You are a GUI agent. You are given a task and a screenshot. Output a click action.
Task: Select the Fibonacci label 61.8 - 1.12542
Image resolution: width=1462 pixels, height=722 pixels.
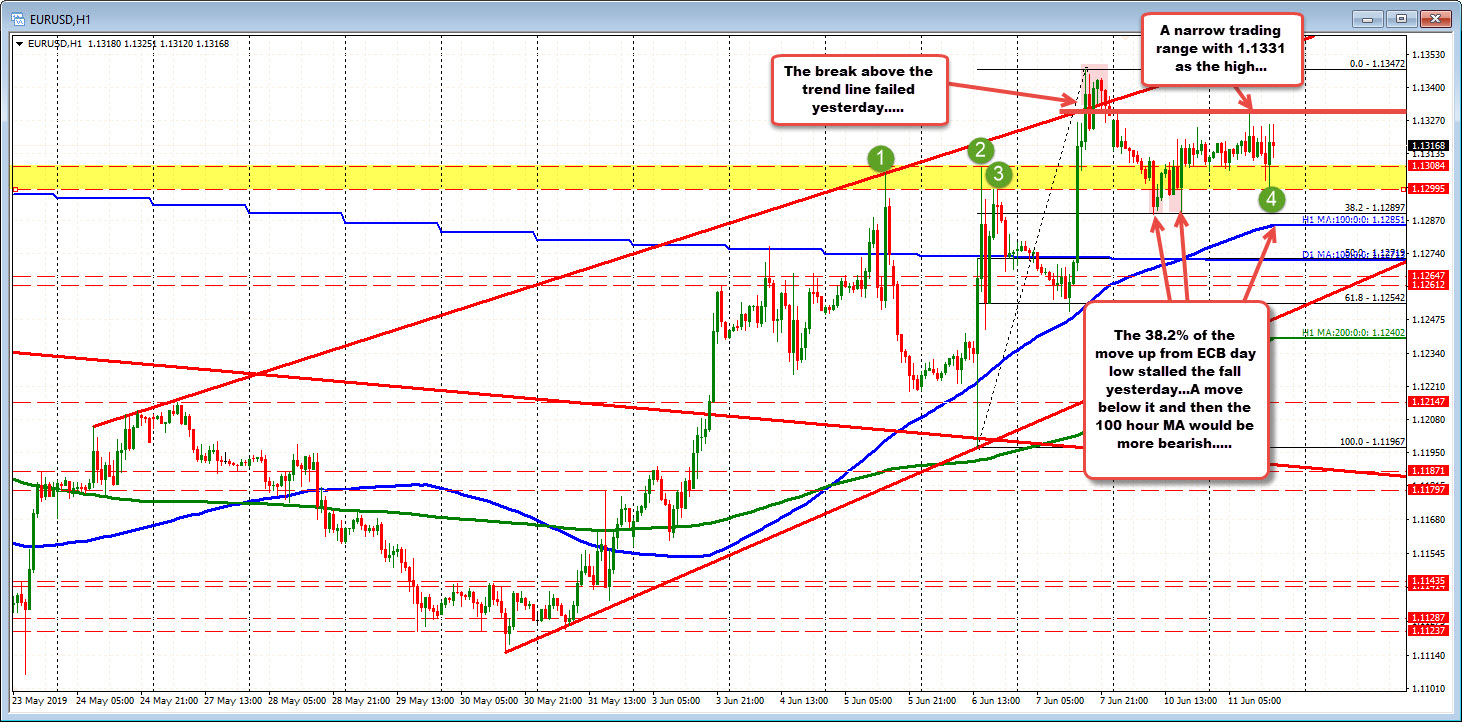click(1374, 298)
